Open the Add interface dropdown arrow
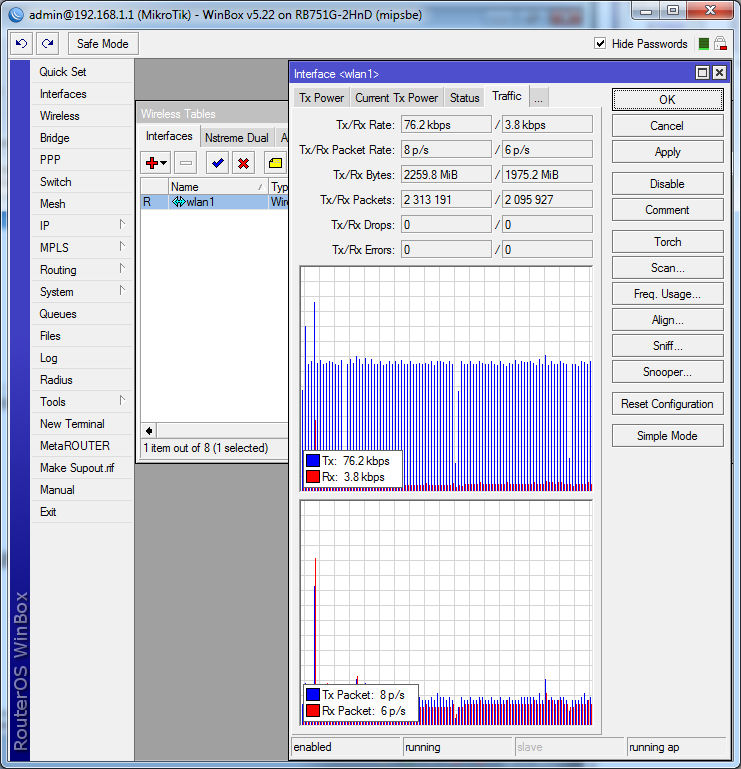 [164, 163]
